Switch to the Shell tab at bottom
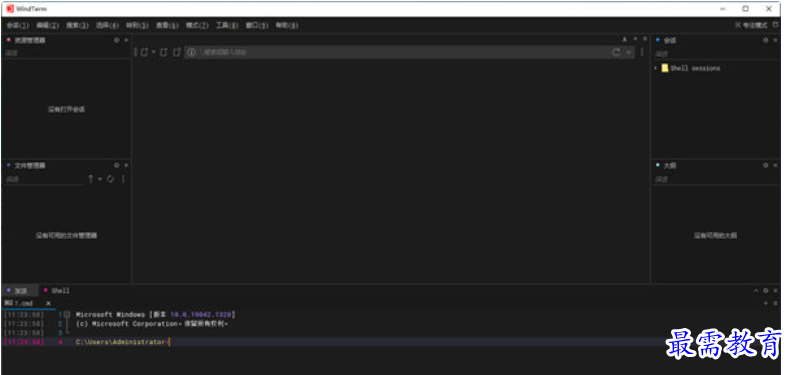Screen dimensions: 790x375 point(56,291)
